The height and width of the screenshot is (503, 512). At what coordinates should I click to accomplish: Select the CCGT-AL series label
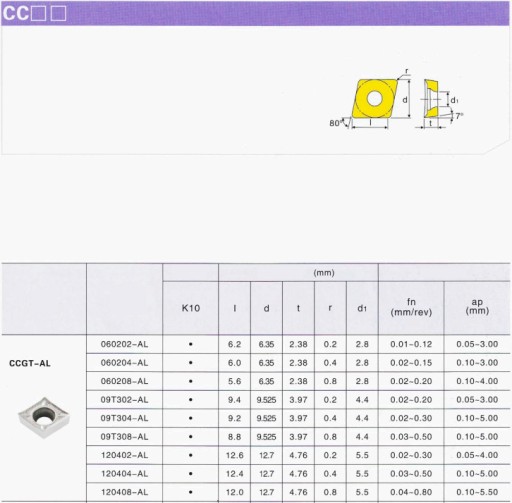[30, 363]
